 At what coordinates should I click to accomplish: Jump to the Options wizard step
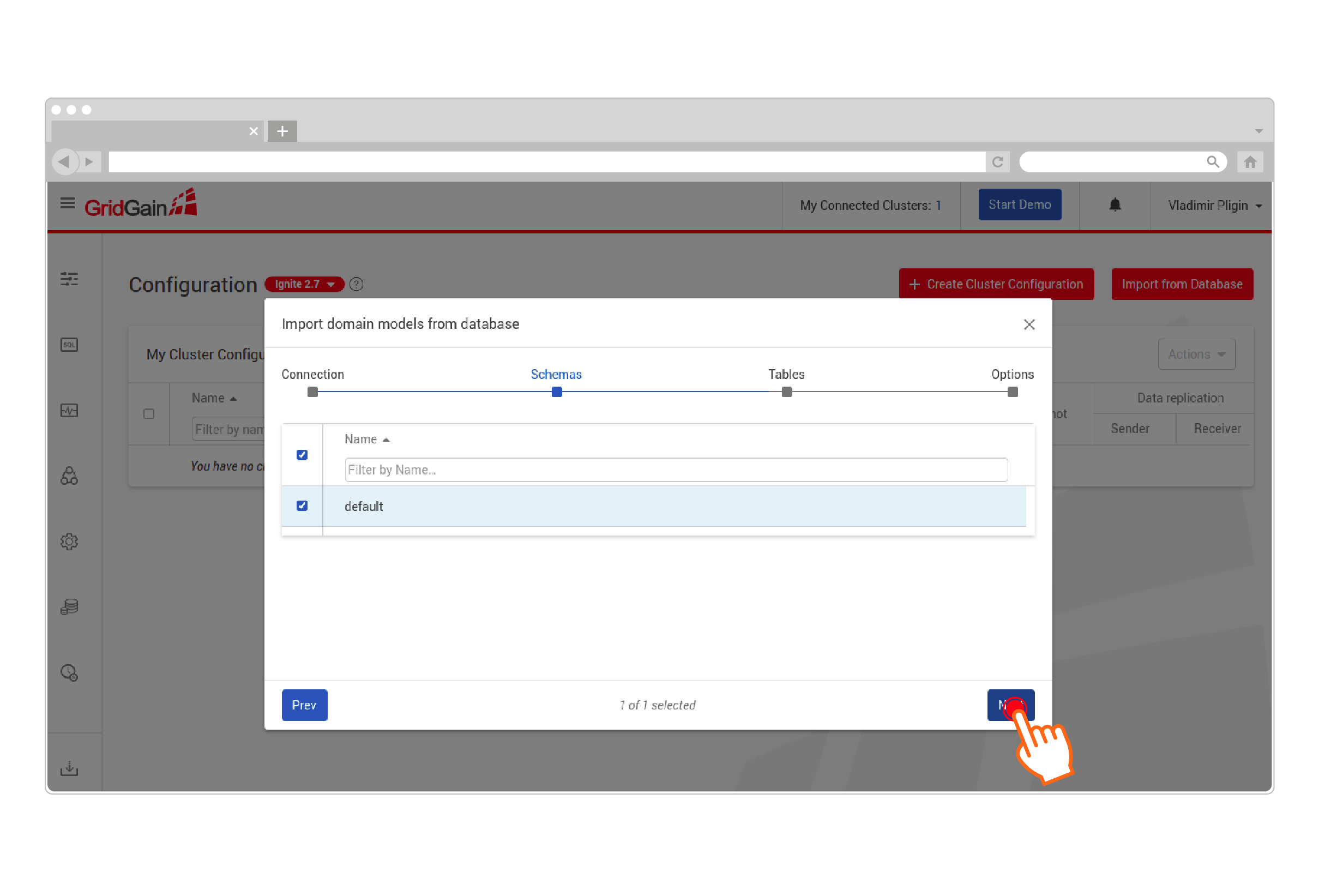pyautogui.click(x=1012, y=374)
